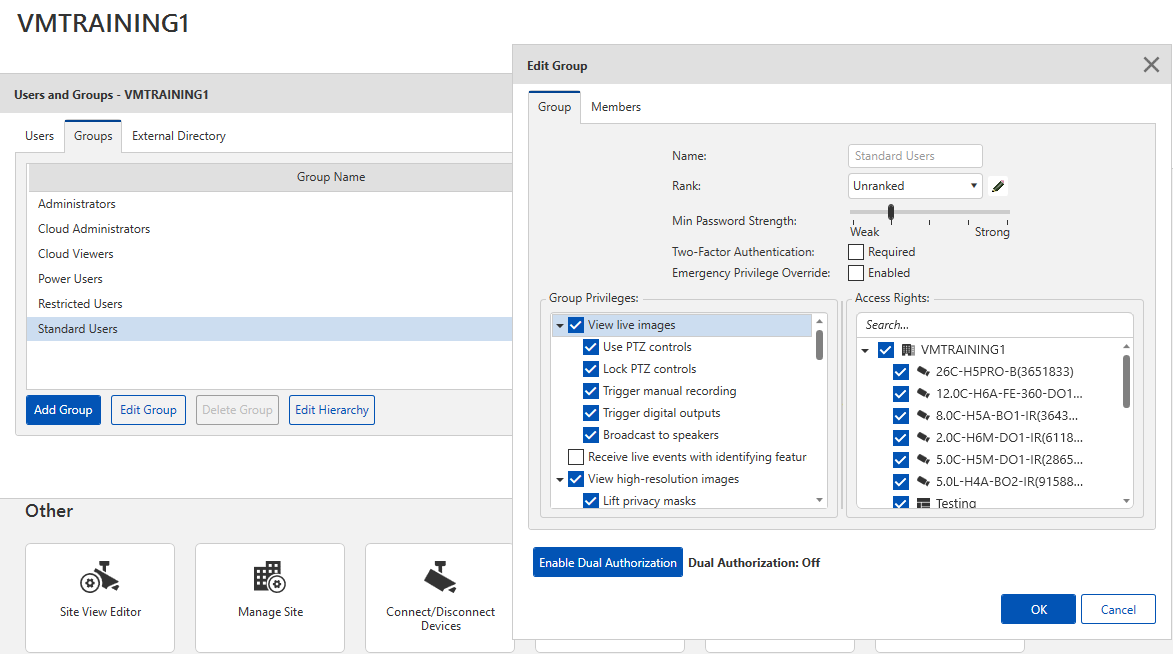Click the pencil icon next to Rank
The width and height of the screenshot is (1173, 654).
[998, 186]
